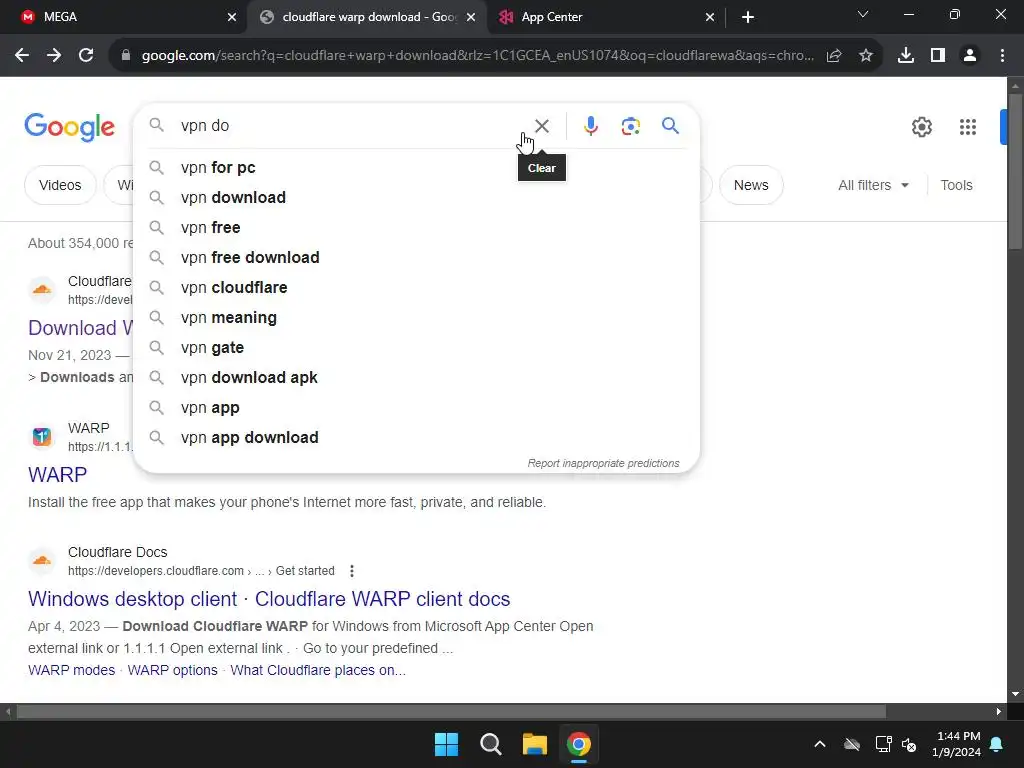Viewport: 1024px width, 768px height.
Task: Filter results by Videos
Action: coord(60,185)
